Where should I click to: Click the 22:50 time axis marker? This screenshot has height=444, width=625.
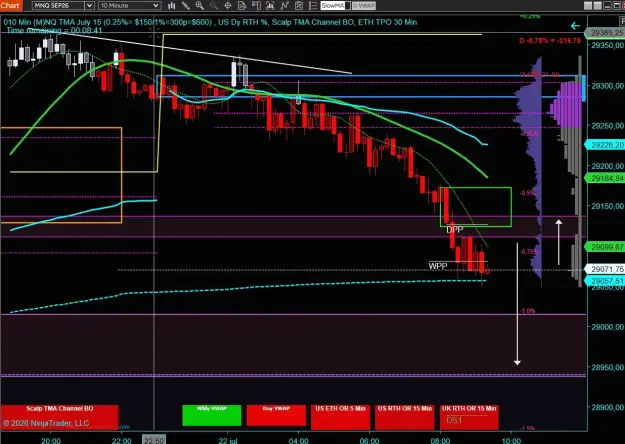[x=154, y=440]
